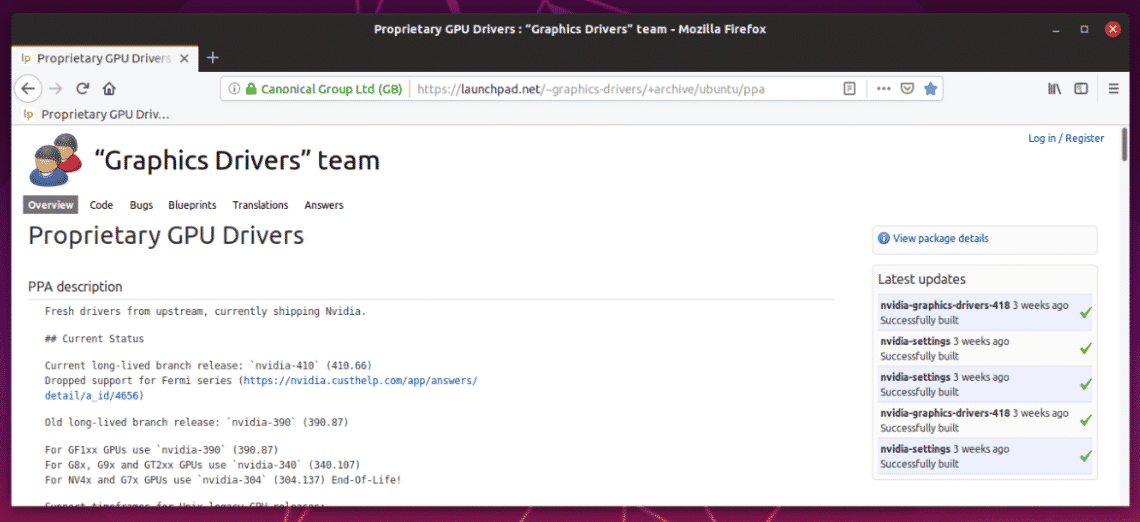
Task: Open the page actions three-dot menu
Action: pos(883,89)
